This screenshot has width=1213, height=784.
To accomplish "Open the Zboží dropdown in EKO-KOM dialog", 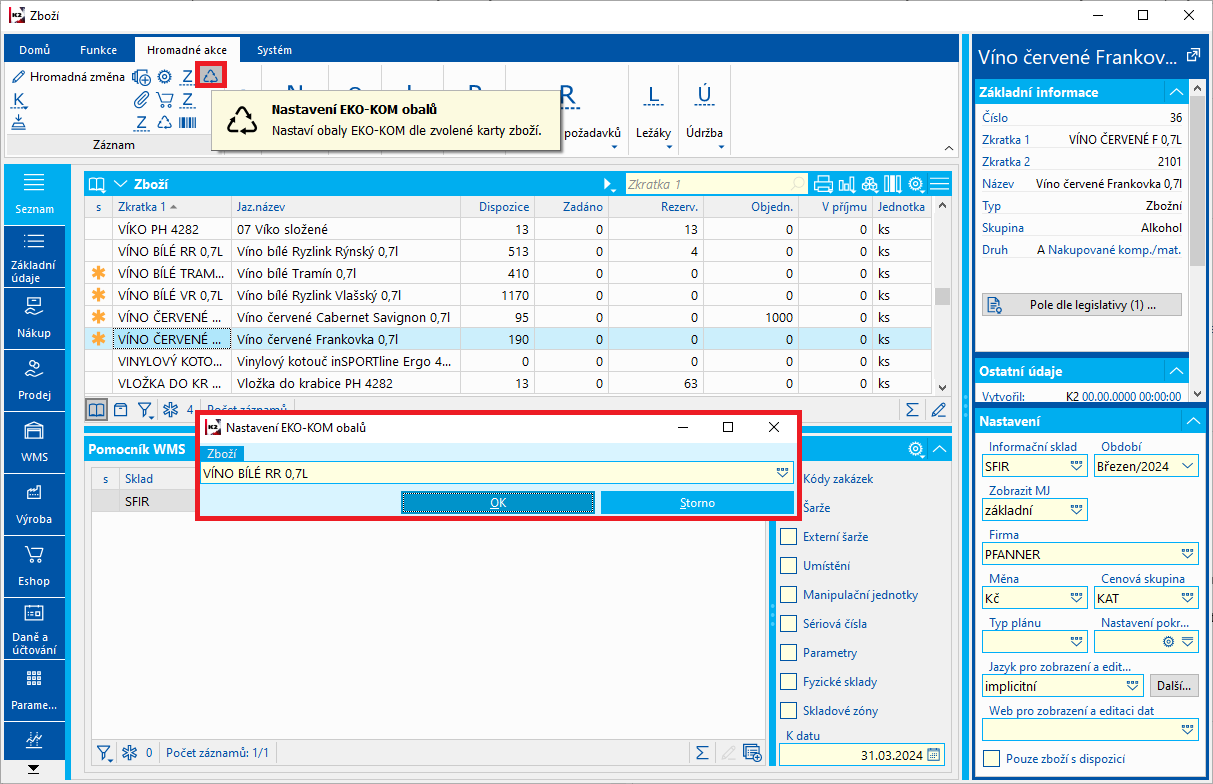I will tap(782, 473).
